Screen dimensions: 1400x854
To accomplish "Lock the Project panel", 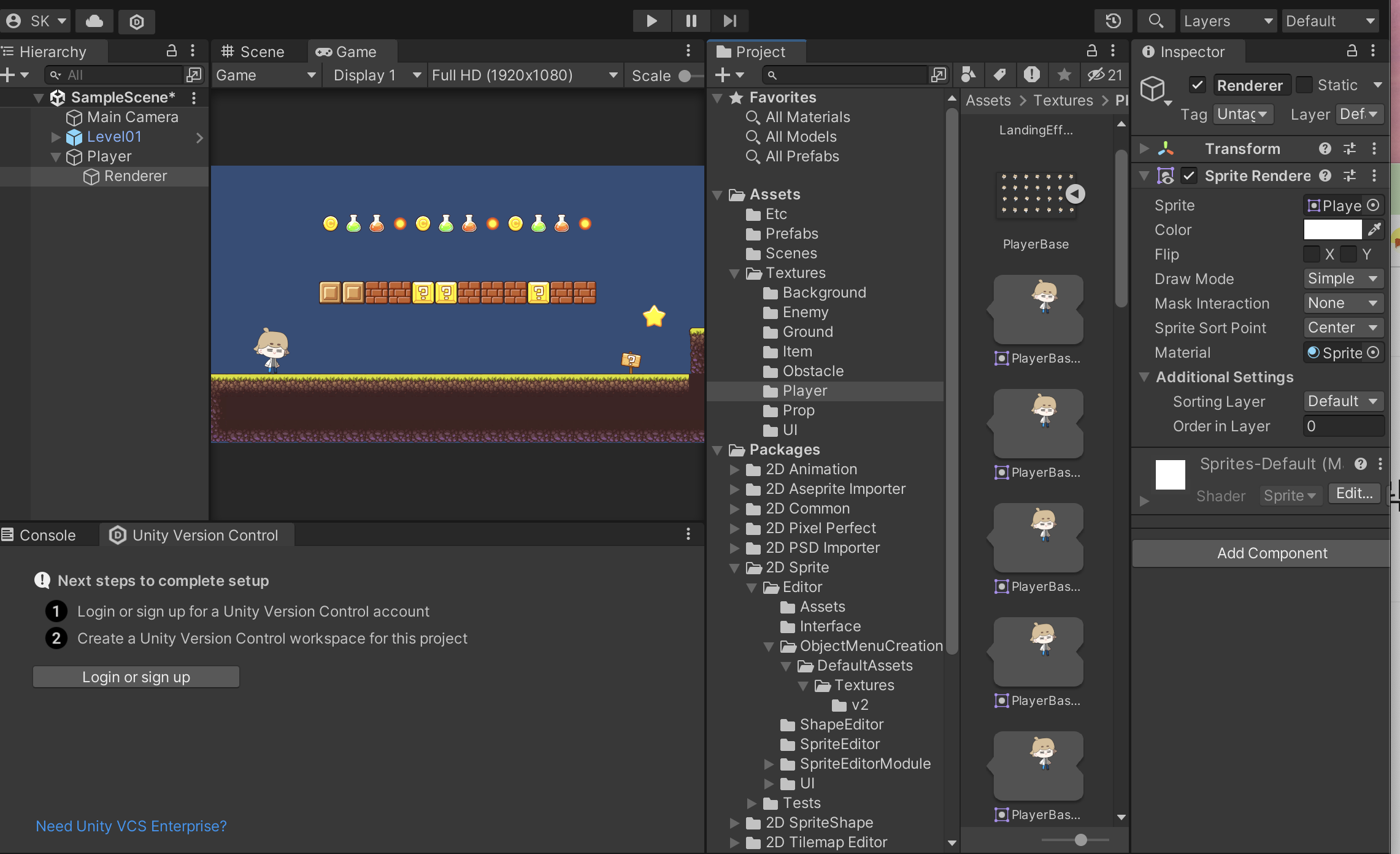I will pyautogui.click(x=1092, y=51).
